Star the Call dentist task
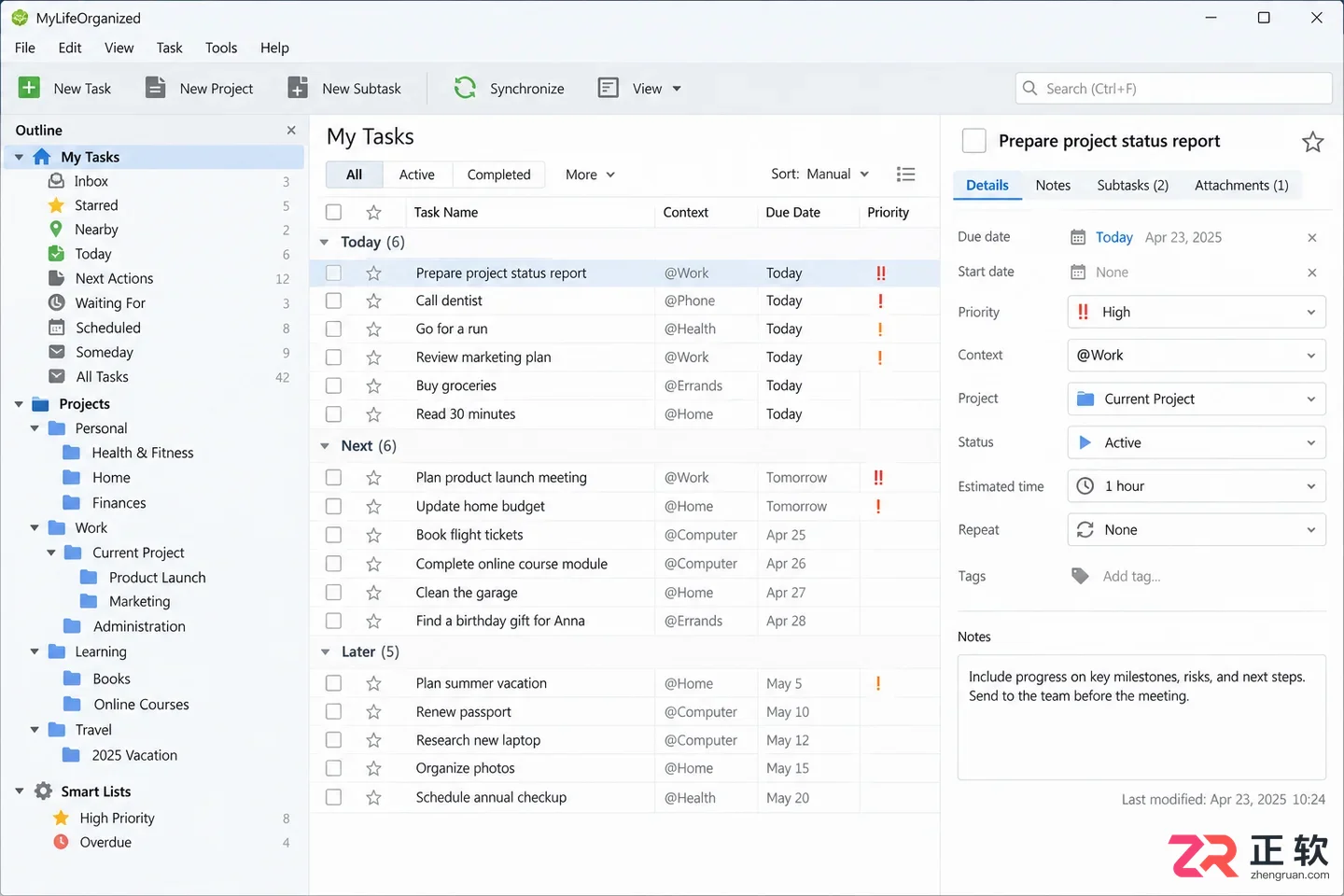The height and width of the screenshot is (896, 1344). tap(373, 301)
